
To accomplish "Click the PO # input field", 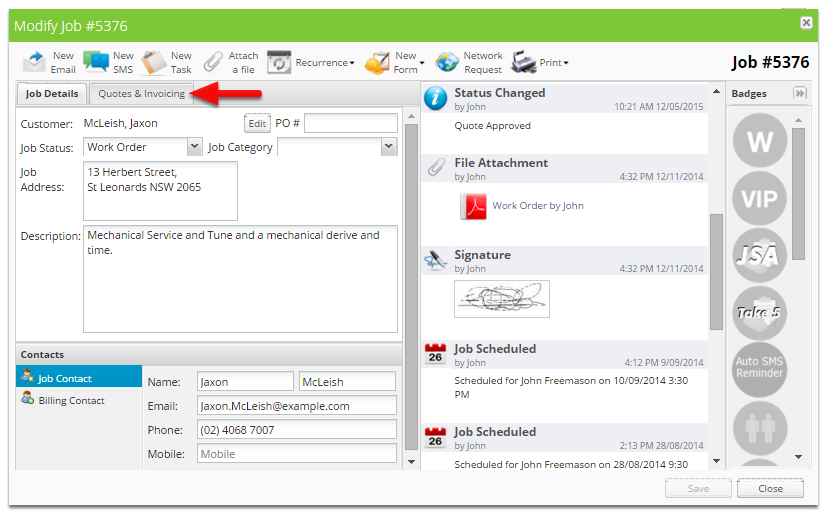I will point(351,123).
